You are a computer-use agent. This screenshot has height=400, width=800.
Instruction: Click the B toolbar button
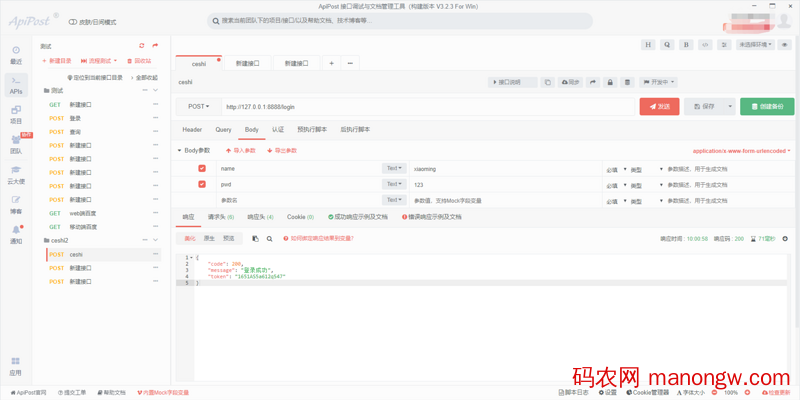tap(686, 45)
